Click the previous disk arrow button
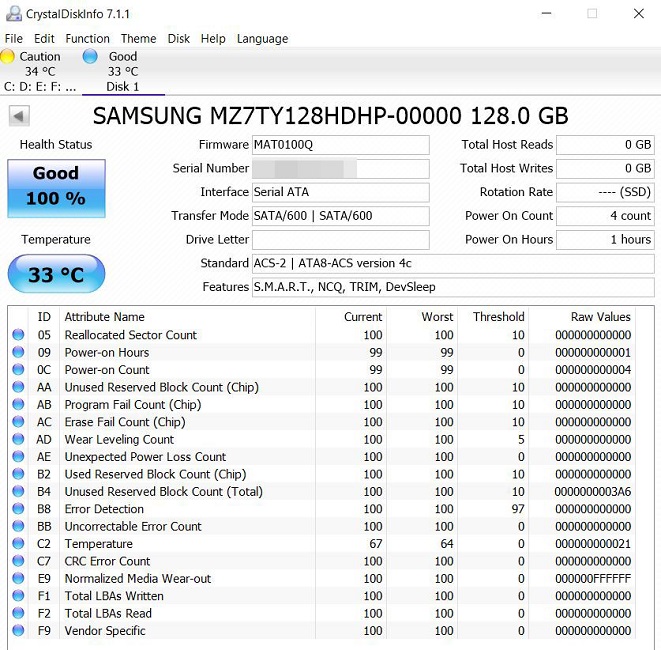The width and height of the screenshot is (661, 650). tap(19, 116)
